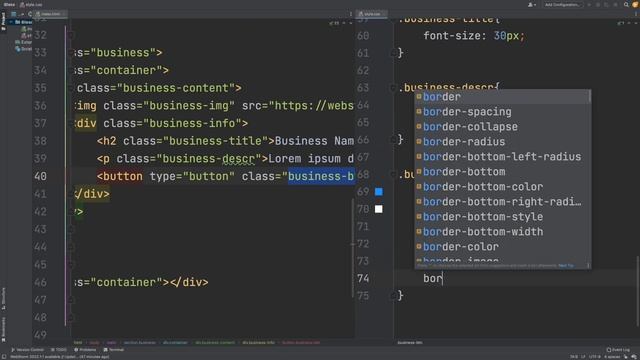Choose 'border-color' completion suggestion
The width and height of the screenshot is (640, 360).
(502, 247)
